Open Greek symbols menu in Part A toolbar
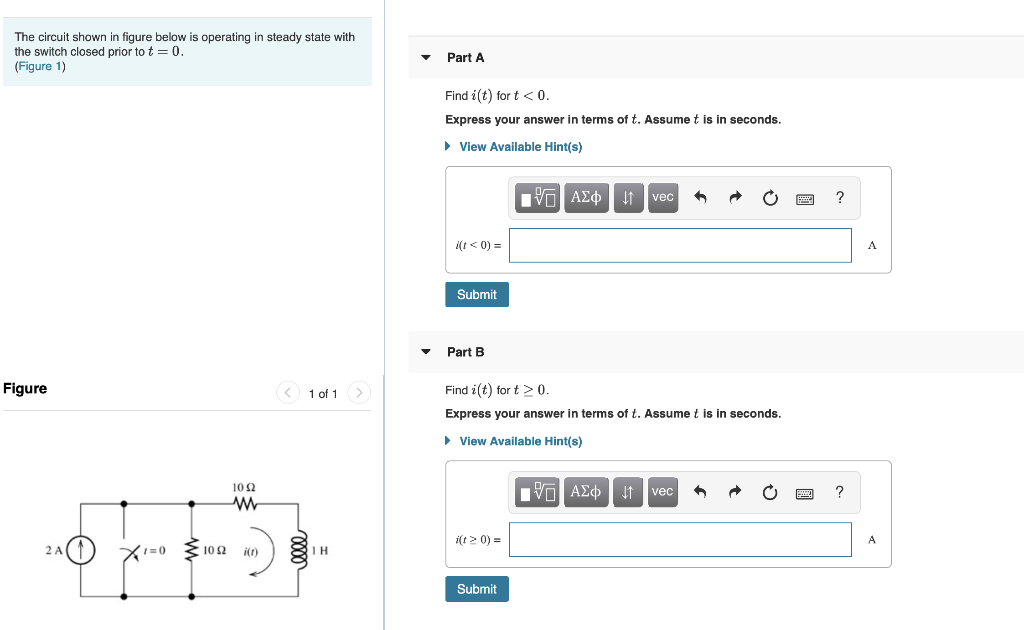 [586, 198]
